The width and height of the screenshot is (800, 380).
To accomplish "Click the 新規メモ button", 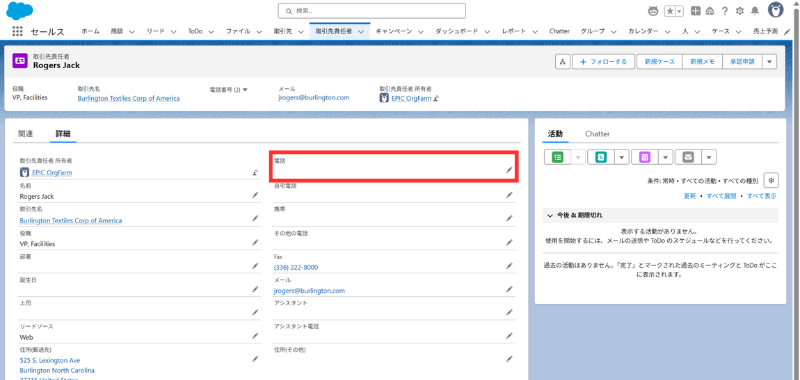I will [x=703, y=62].
